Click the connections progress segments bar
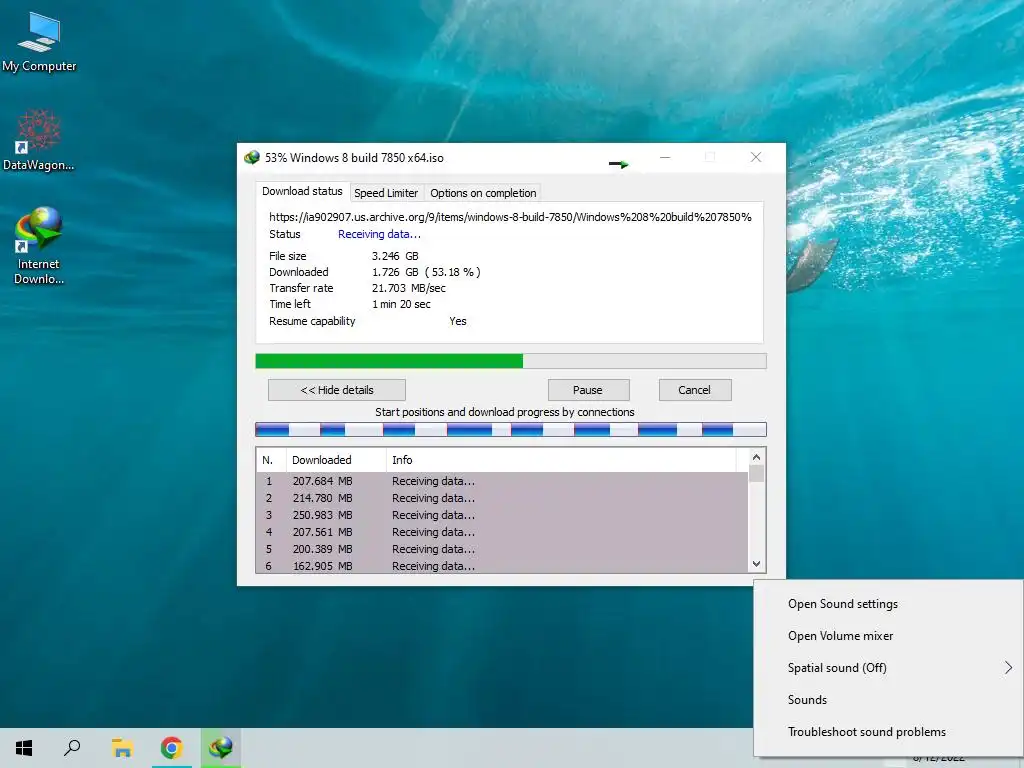The width and height of the screenshot is (1024, 768). pos(511,429)
